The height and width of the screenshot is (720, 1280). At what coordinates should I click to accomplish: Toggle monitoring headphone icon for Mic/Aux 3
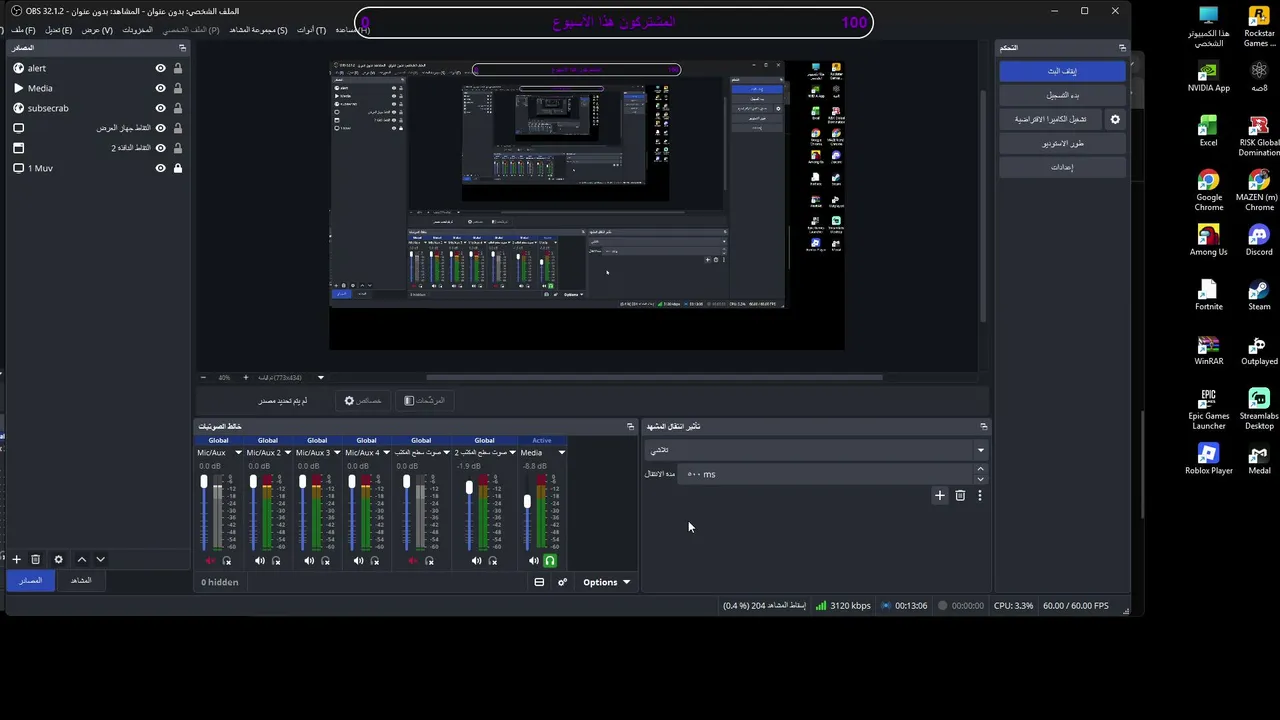[325, 561]
